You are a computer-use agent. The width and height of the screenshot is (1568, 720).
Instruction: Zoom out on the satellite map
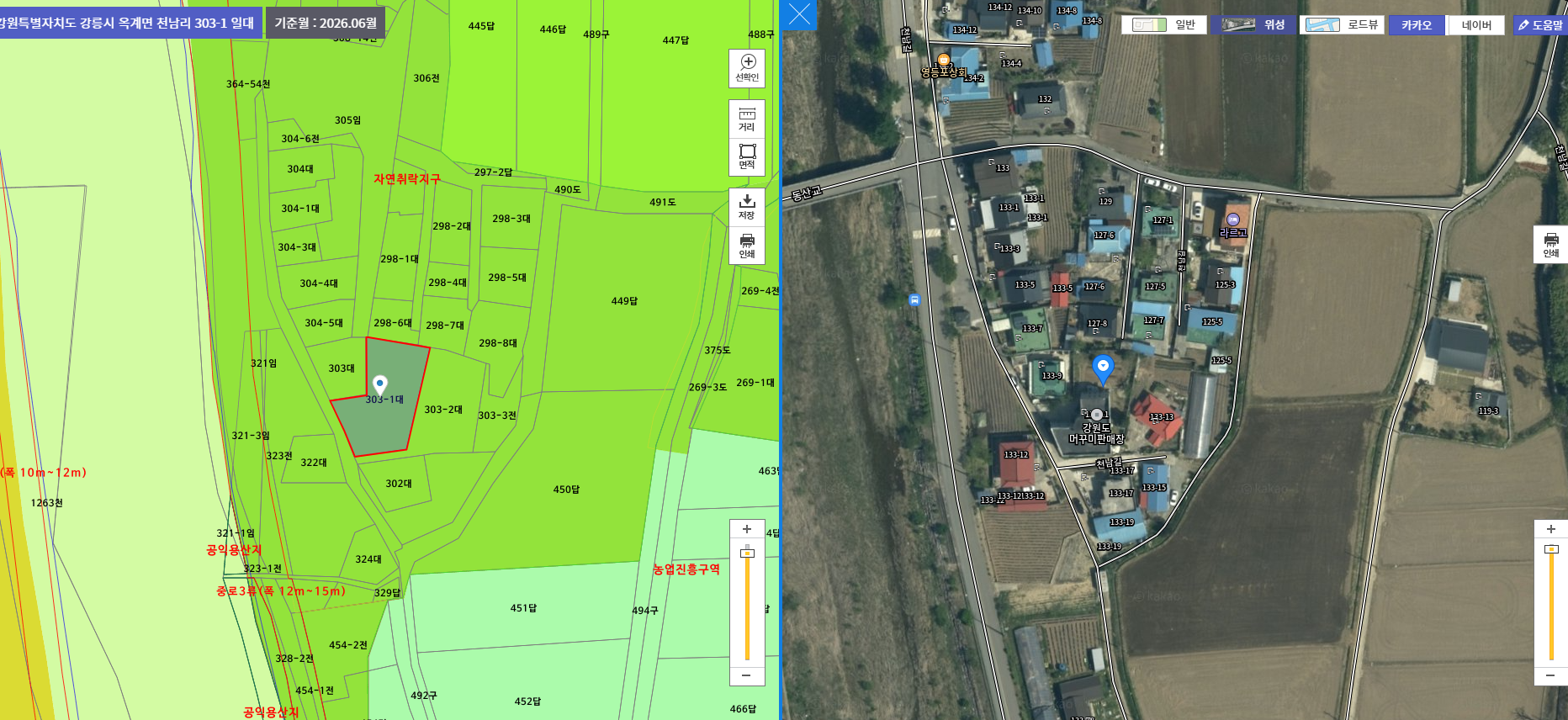(1551, 675)
